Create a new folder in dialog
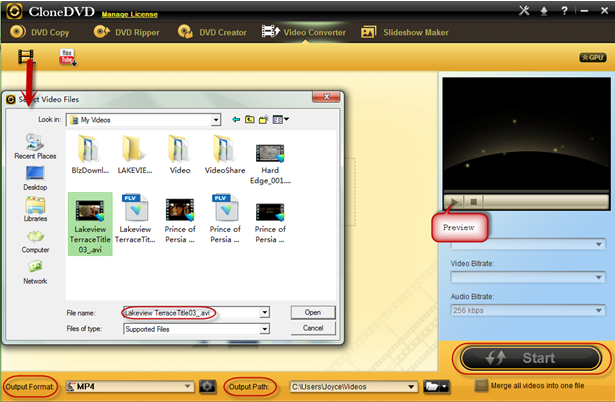 pos(264,119)
